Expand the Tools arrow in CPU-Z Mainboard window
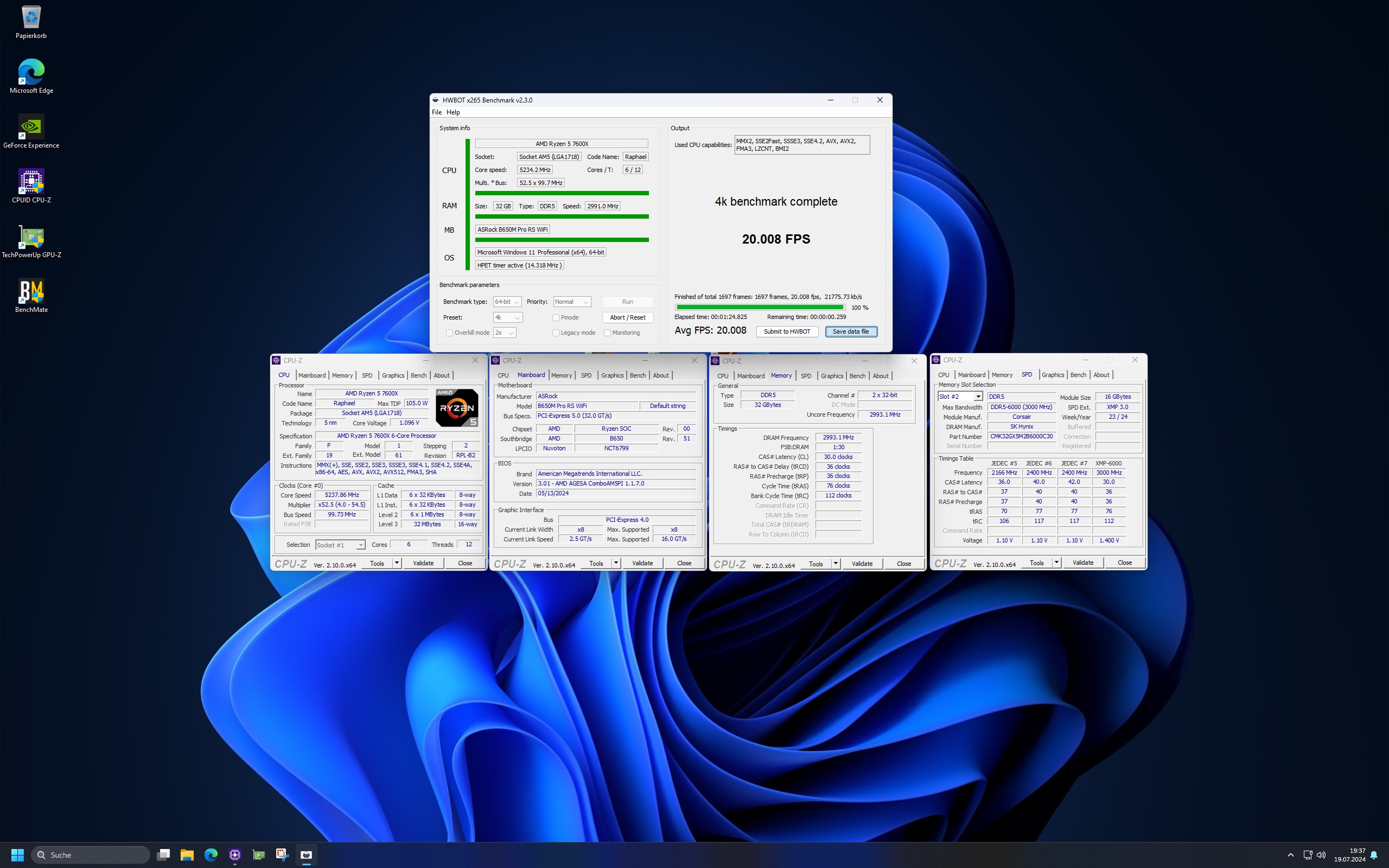 click(616, 563)
